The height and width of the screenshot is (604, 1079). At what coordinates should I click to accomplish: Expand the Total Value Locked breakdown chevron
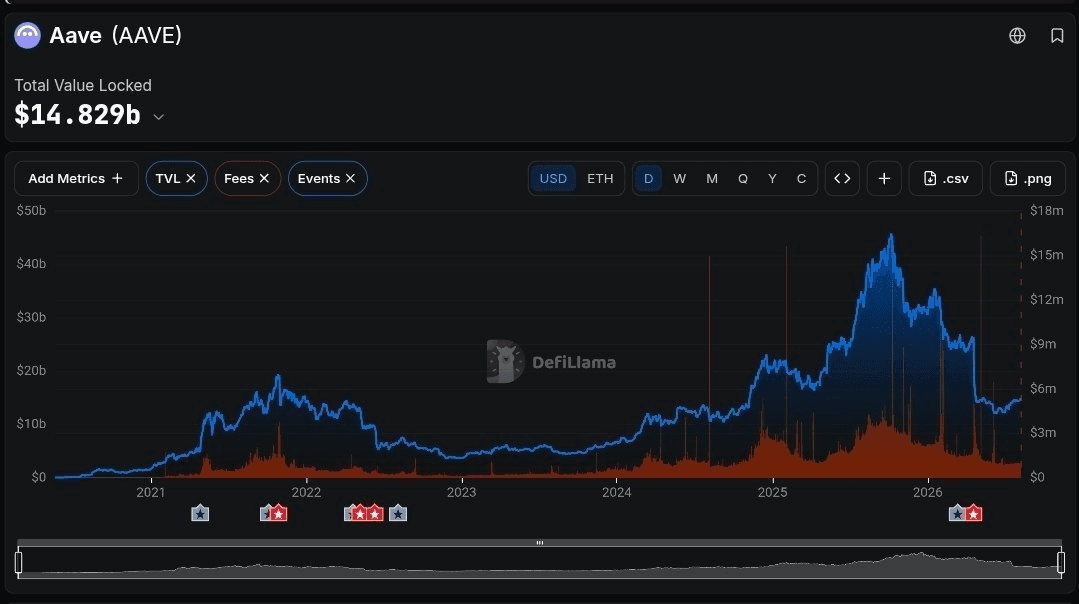(x=159, y=117)
